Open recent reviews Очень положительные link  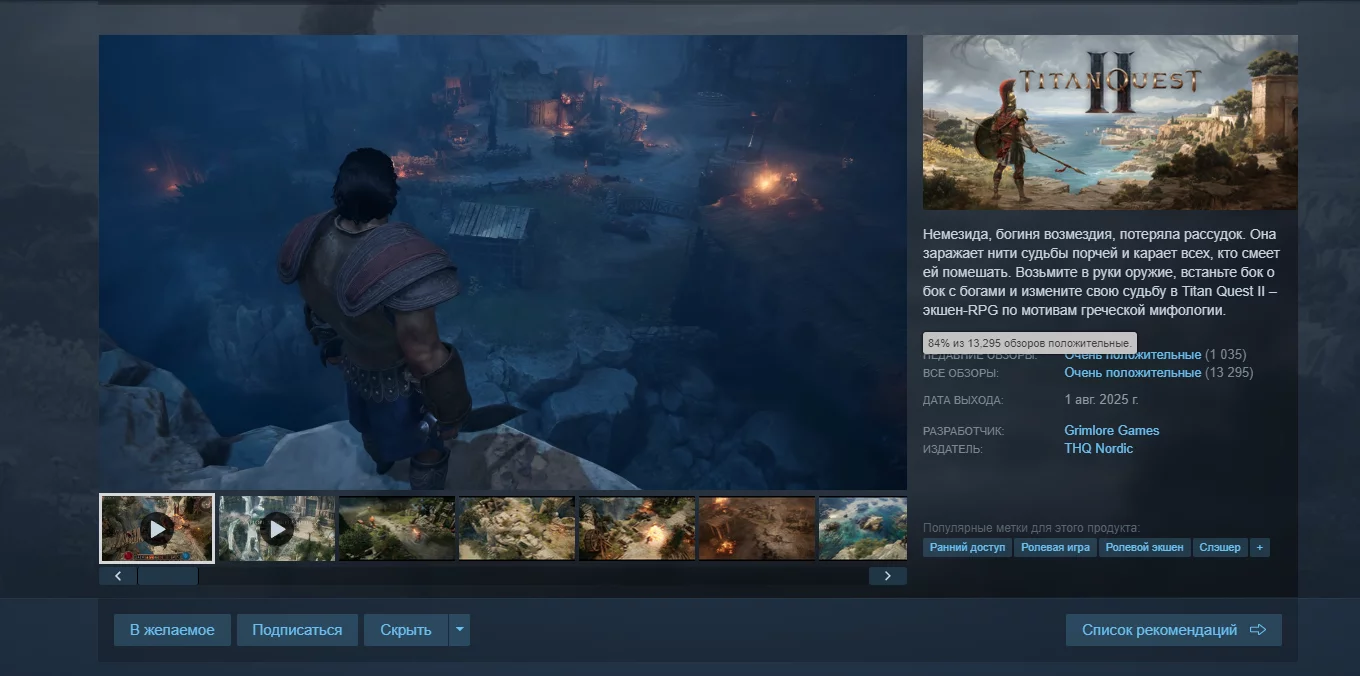tap(1133, 355)
